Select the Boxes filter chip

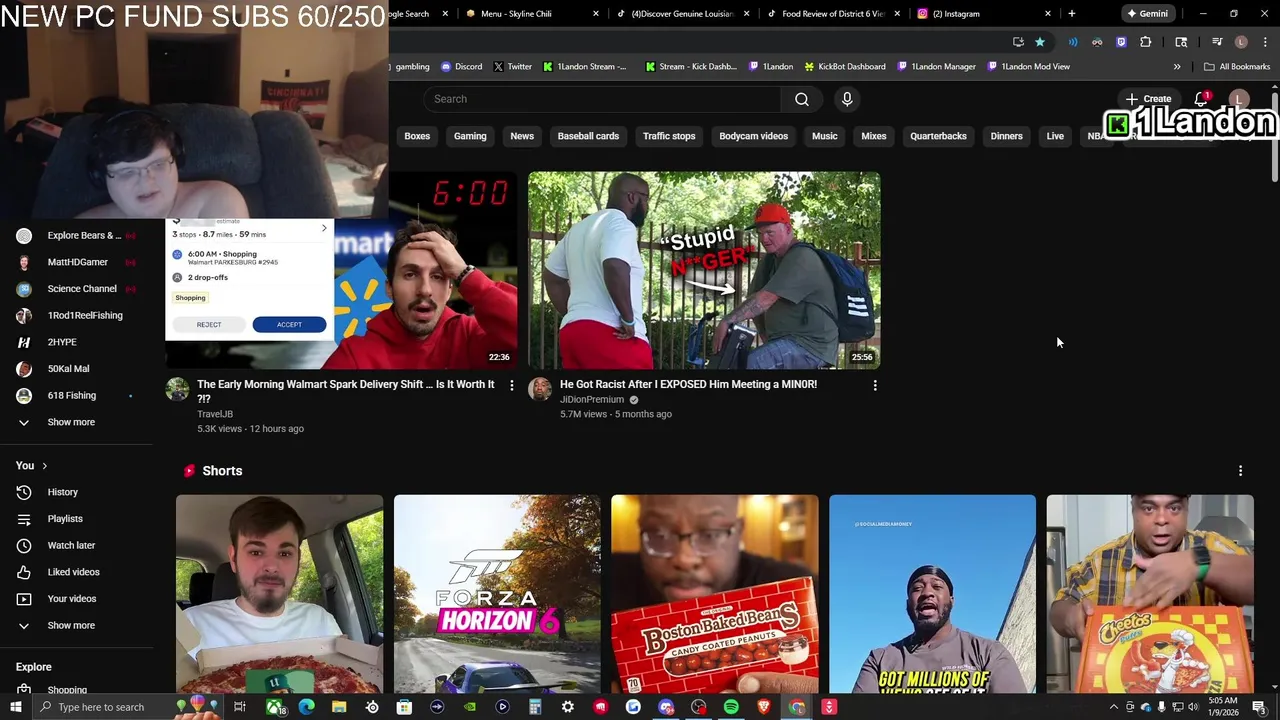click(x=417, y=136)
